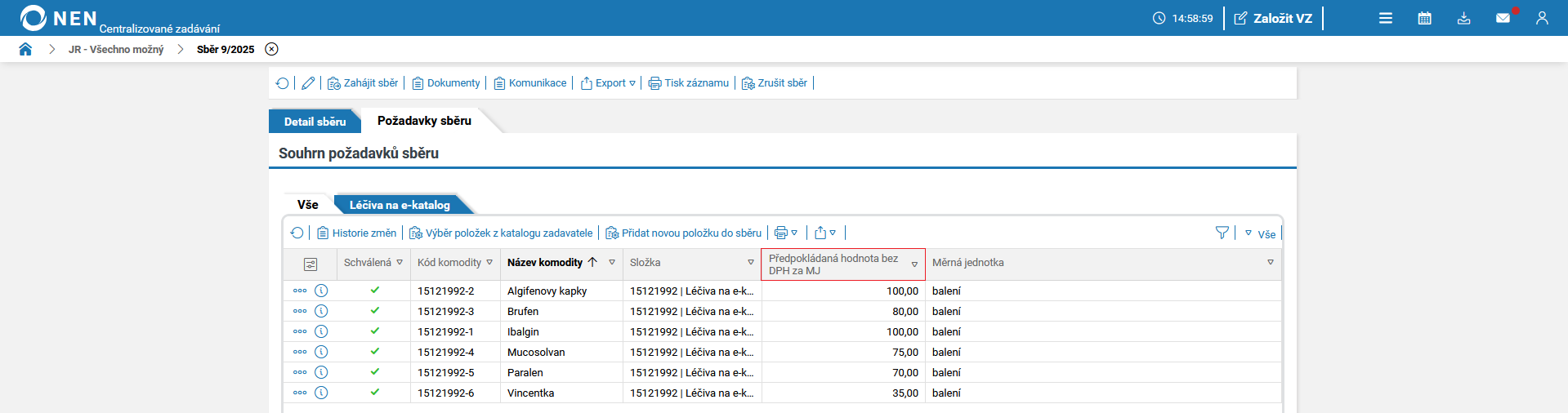Click the Zahájit sběr button
Viewport: 1568px width, 413px height.
363,83
